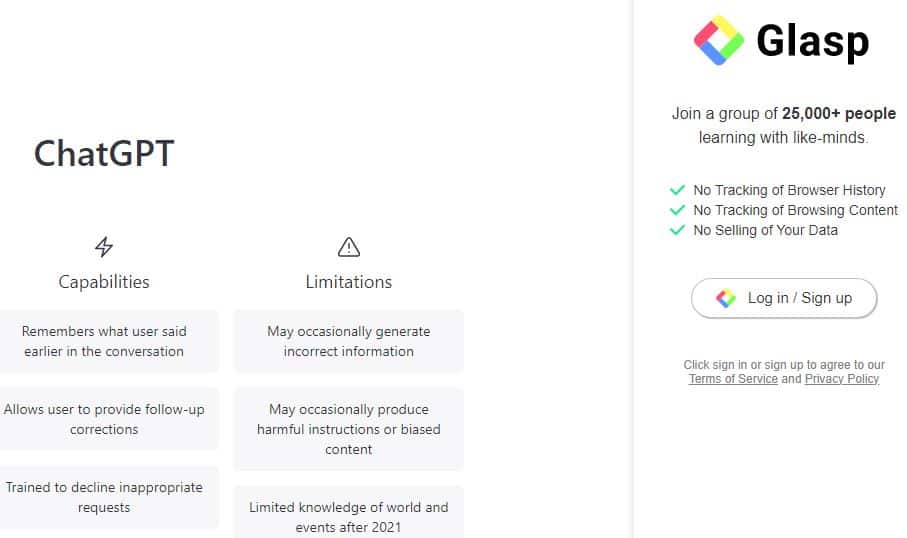The width and height of the screenshot is (907, 538).
Task: Click 'Limited knowledge of world and events' card
Action: [348, 516]
